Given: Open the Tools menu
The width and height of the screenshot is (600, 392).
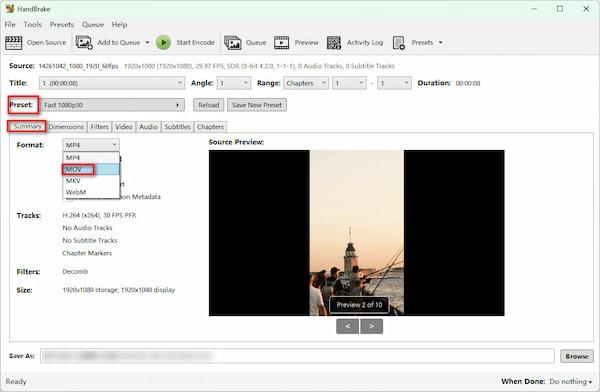Looking at the screenshot, I should tap(33, 24).
